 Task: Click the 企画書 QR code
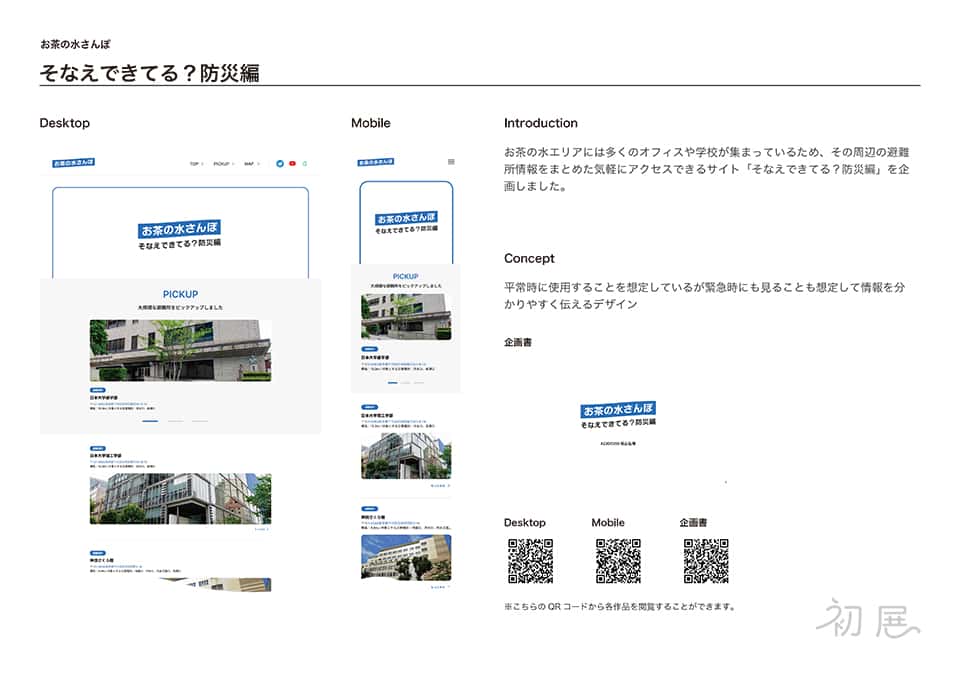click(706, 560)
